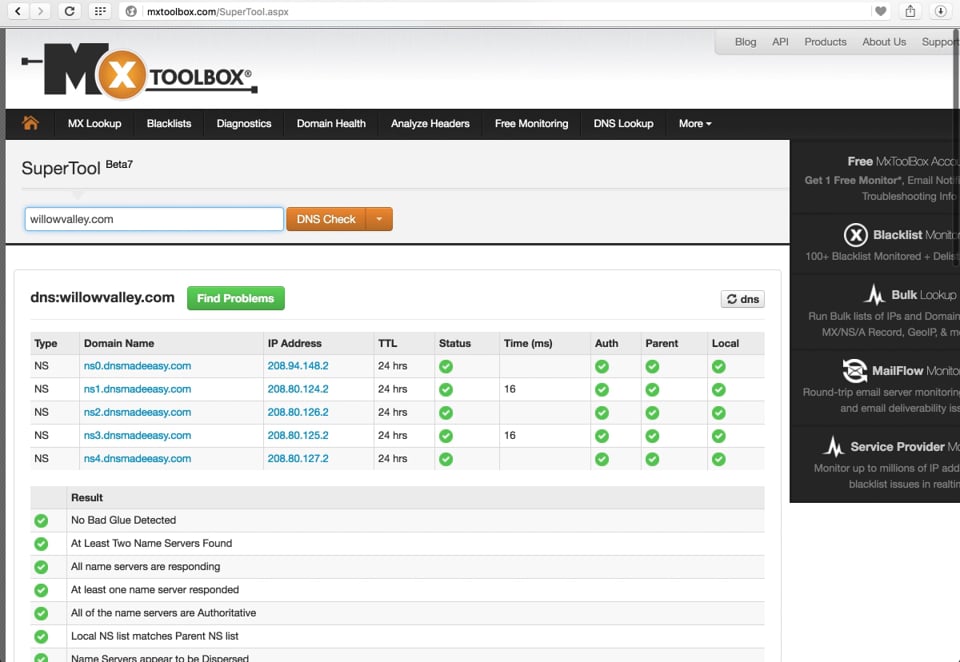Click the MailFlow Monitoring envelope icon
This screenshot has width=960, height=662.
(x=854, y=370)
